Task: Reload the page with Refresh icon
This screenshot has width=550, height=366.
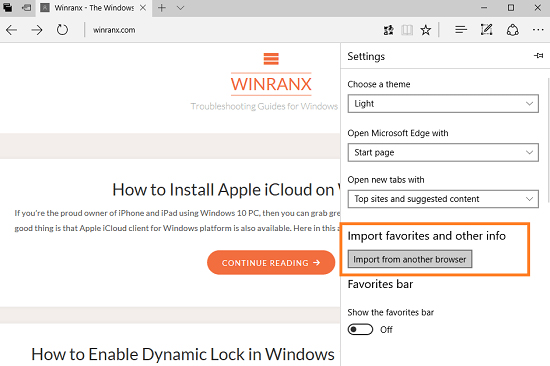Action: pos(62,30)
